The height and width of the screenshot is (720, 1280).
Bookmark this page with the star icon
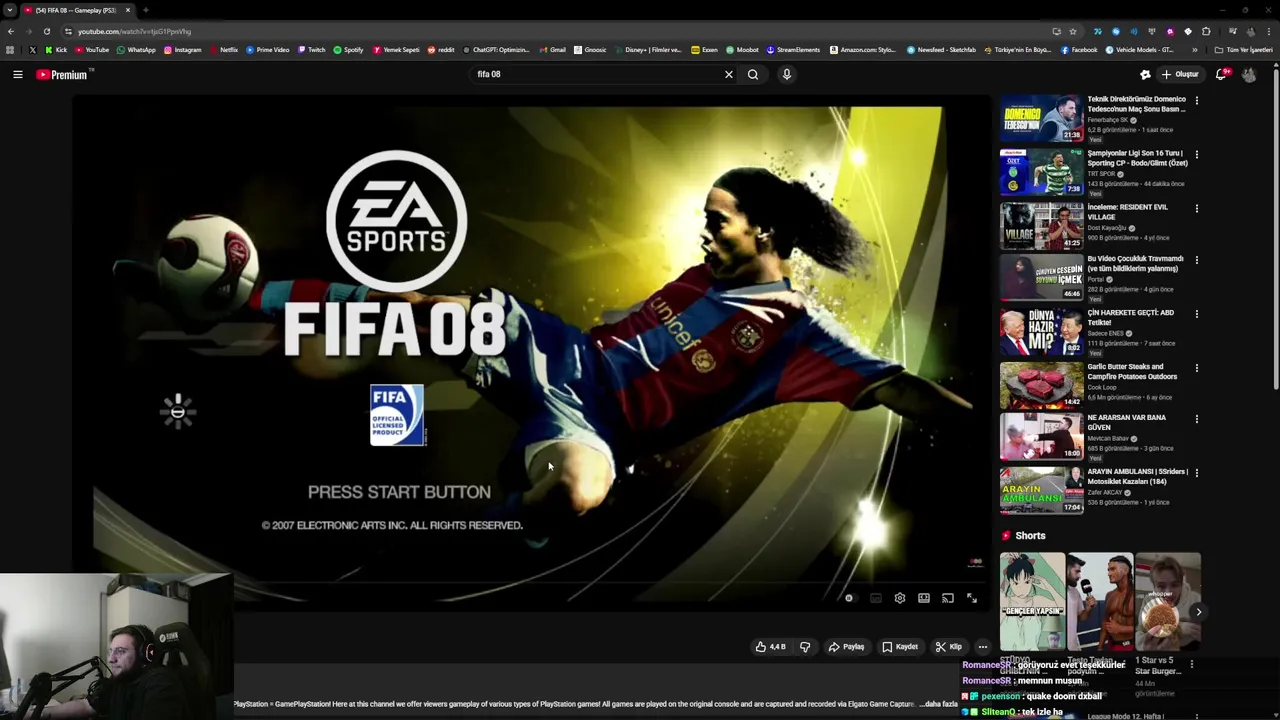click(1073, 31)
